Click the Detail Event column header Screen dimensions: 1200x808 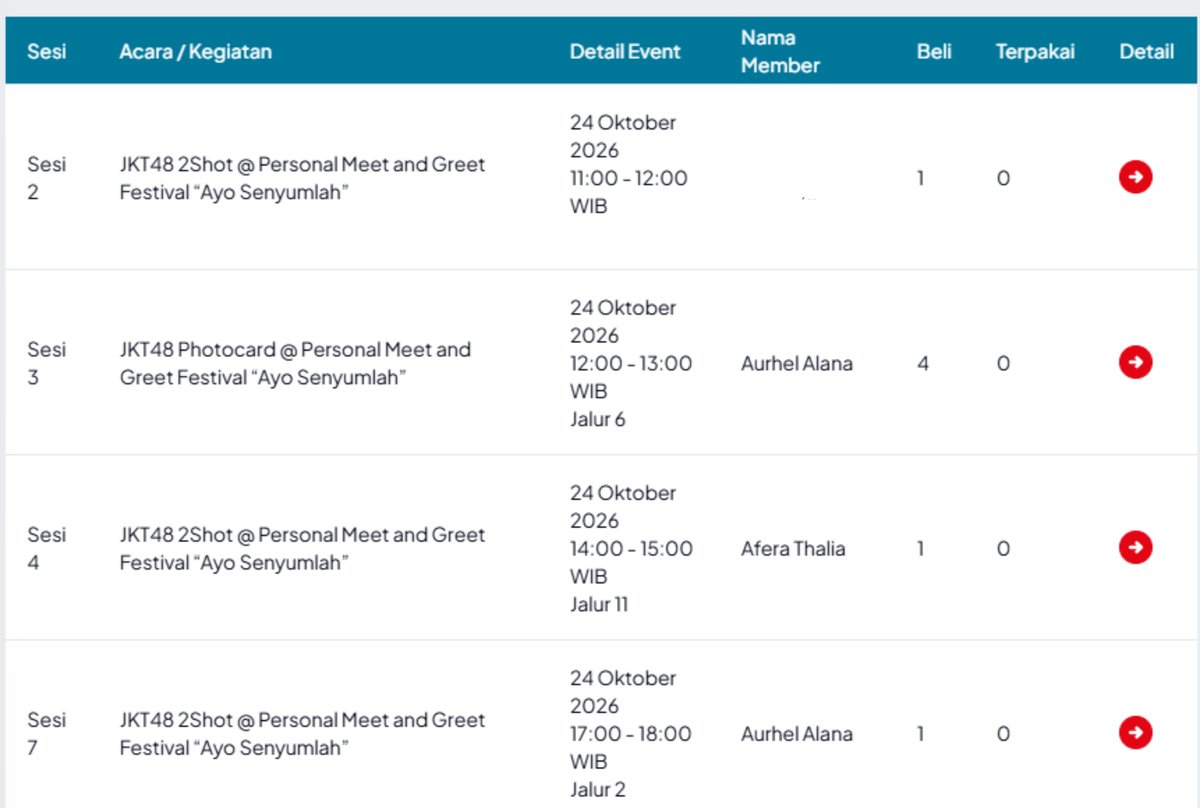coord(625,51)
